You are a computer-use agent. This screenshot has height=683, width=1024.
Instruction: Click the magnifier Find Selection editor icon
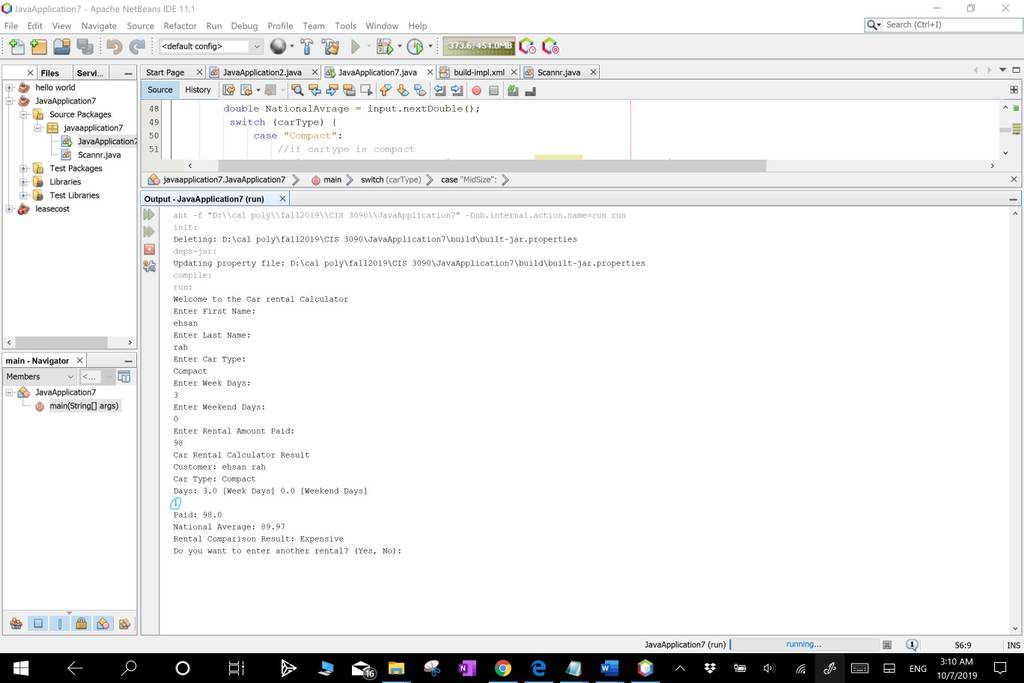(x=297, y=90)
